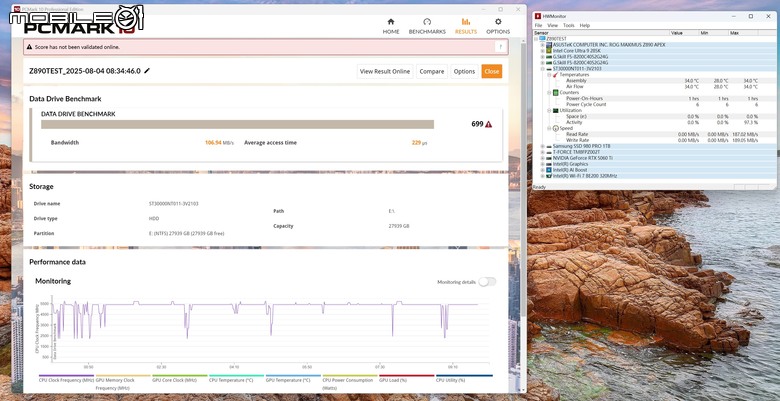Screen dimensions: 780x401
Task: Click the ASUSTeK ROG MAXIMUS motherboard icon
Action: point(549,44)
